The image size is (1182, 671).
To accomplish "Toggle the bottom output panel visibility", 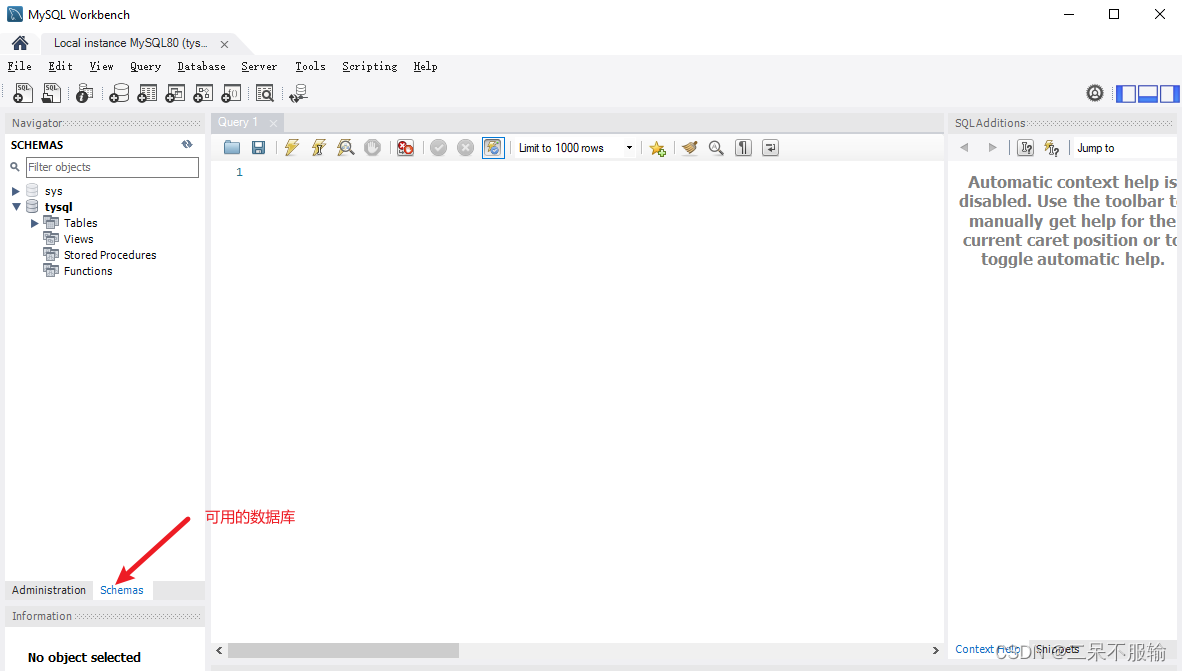I will pyautogui.click(x=1148, y=93).
